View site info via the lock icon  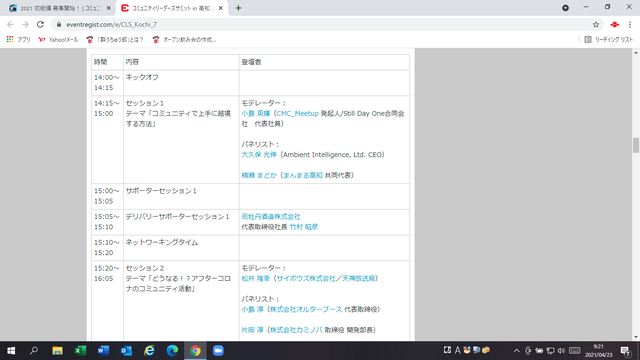click(59, 24)
